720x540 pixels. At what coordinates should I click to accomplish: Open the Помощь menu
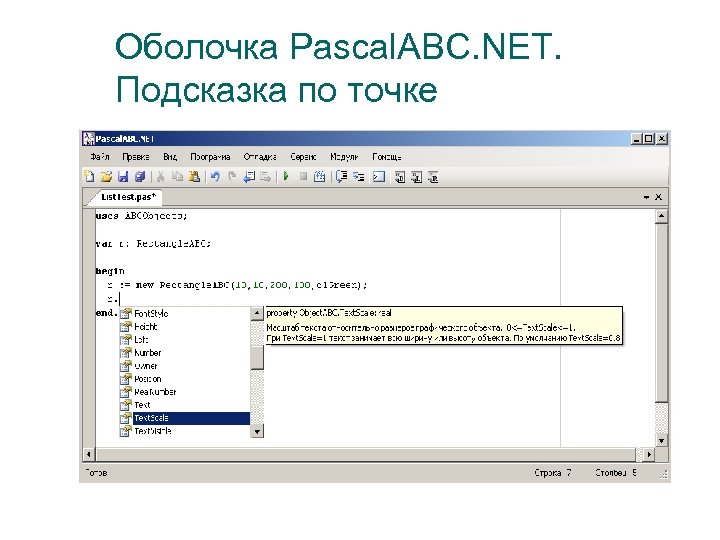387,157
